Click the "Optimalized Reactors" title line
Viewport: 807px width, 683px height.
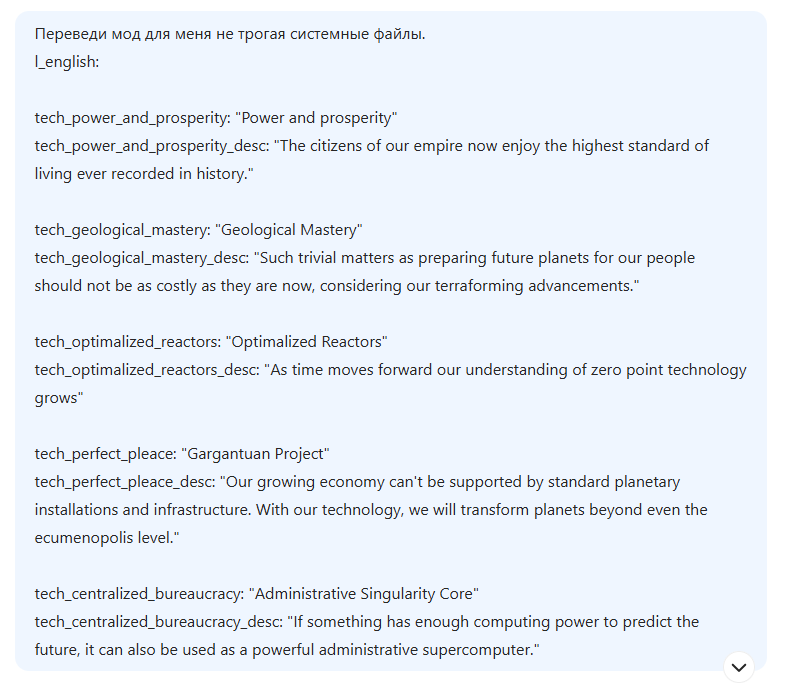pos(211,342)
